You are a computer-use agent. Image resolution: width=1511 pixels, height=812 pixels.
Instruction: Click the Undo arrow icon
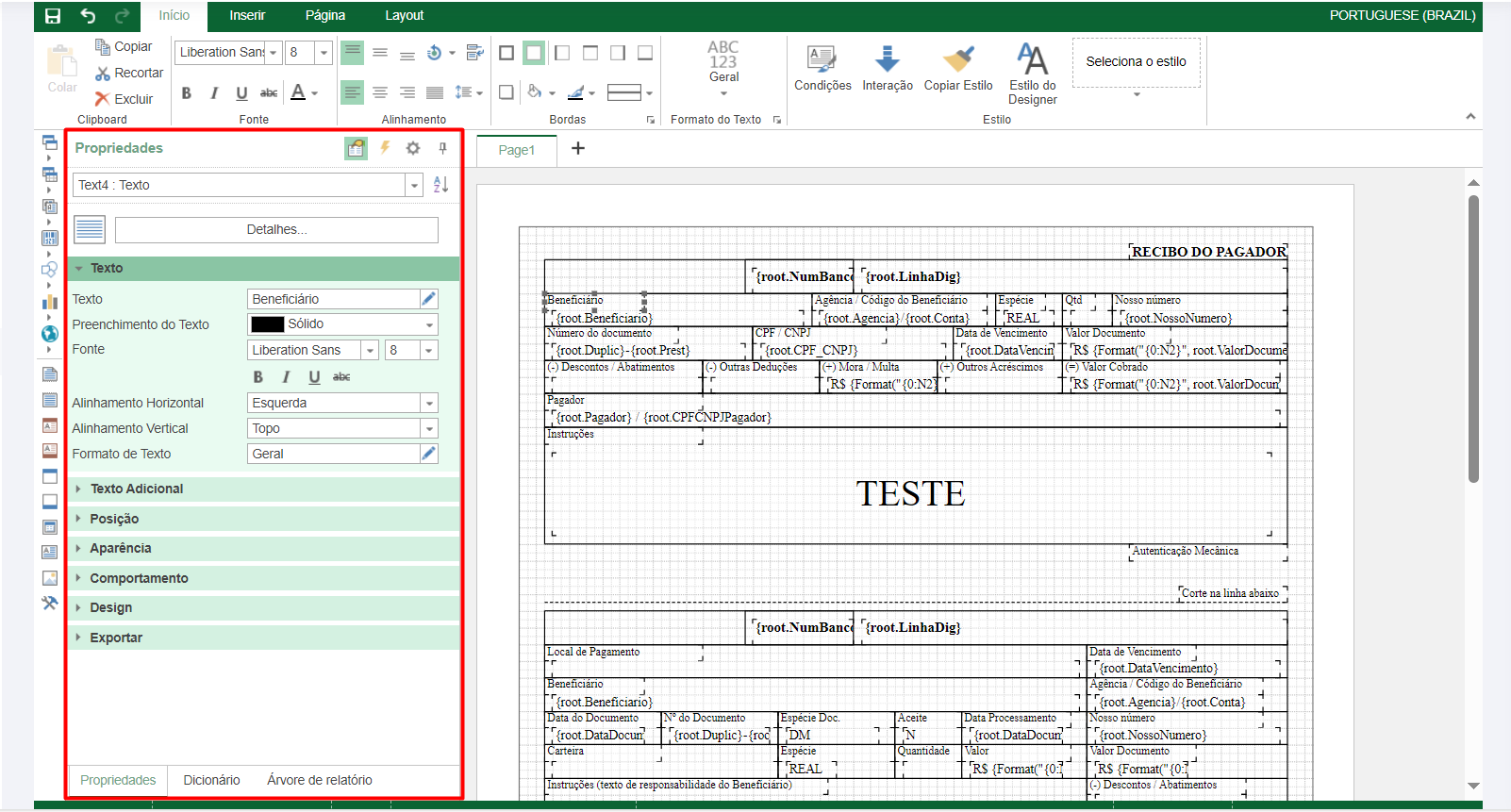point(88,16)
